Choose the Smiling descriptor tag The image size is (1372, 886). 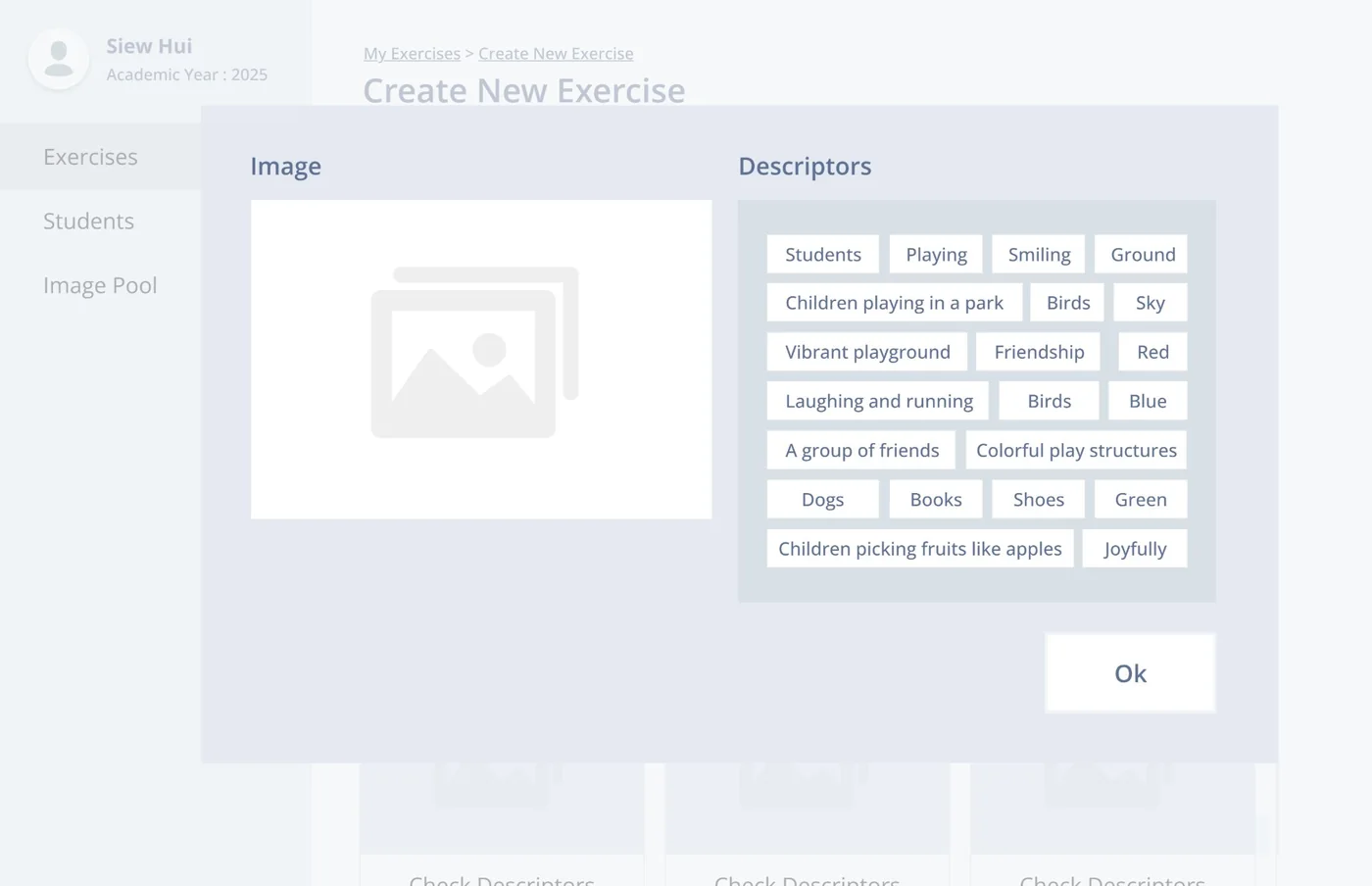point(1039,255)
